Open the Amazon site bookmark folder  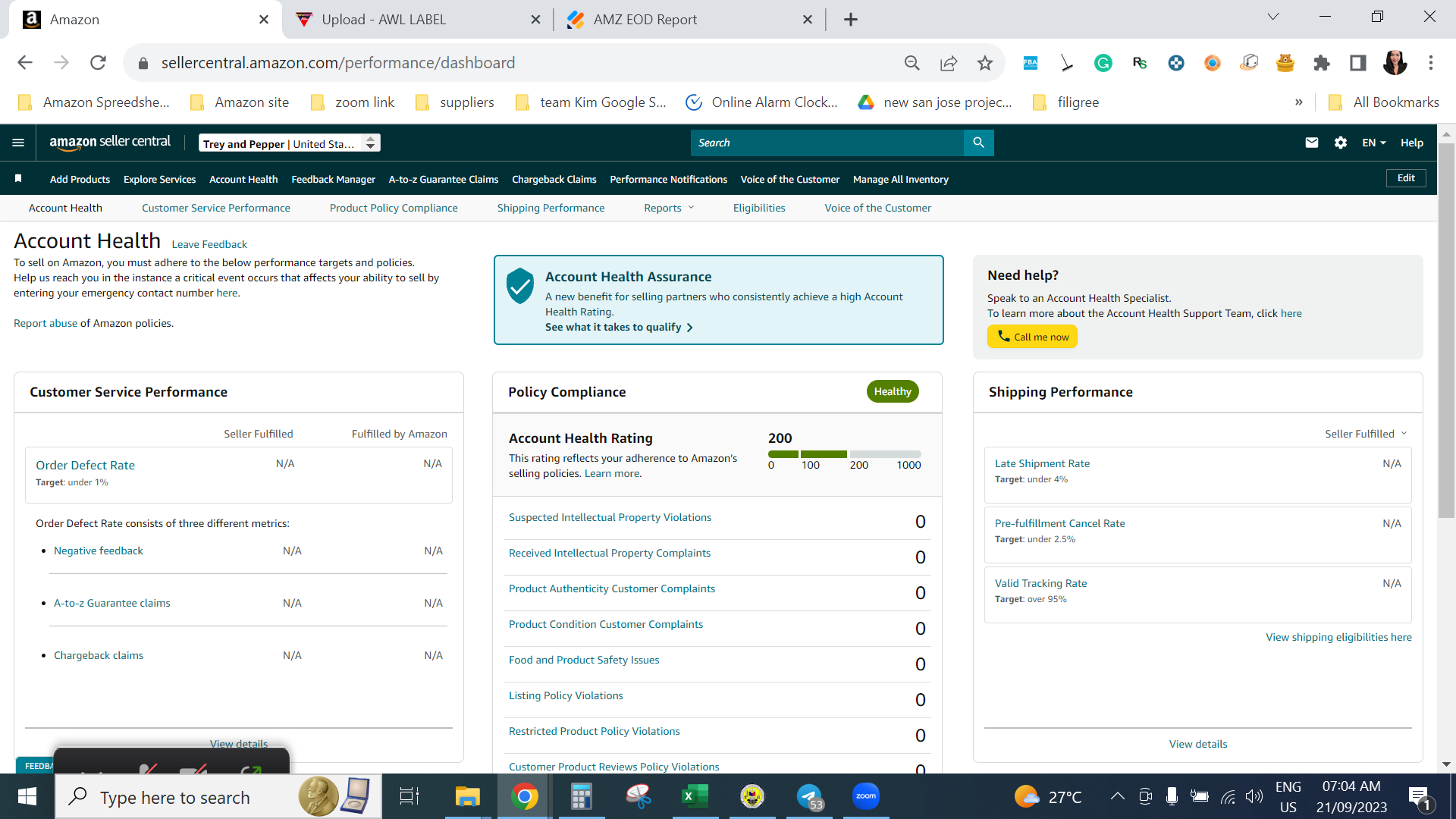pyautogui.click(x=240, y=102)
